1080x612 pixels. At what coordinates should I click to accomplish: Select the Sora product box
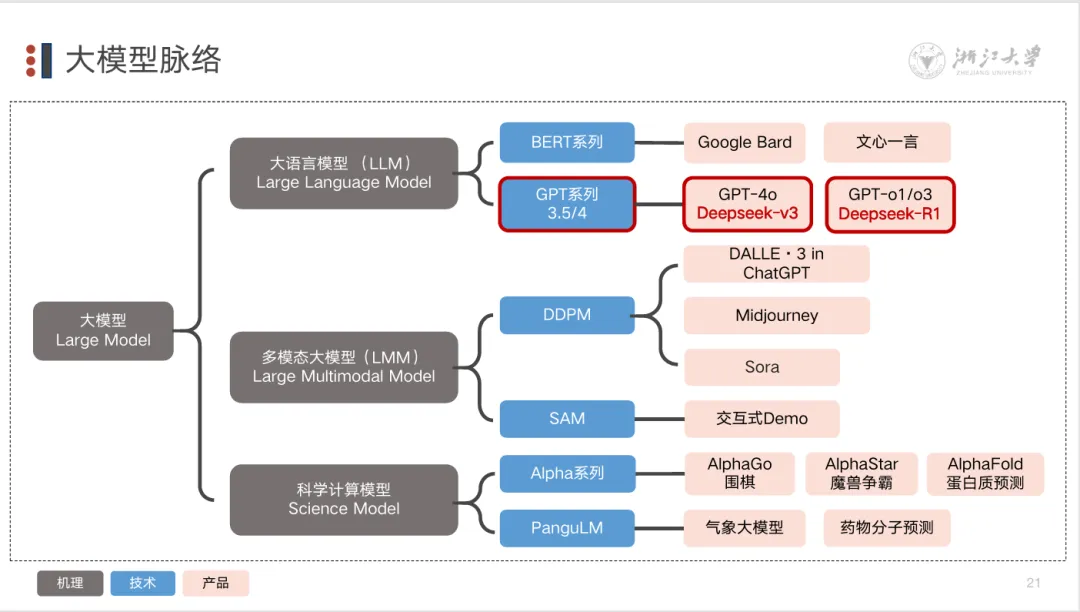pyautogui.click(x=761, y=367)
